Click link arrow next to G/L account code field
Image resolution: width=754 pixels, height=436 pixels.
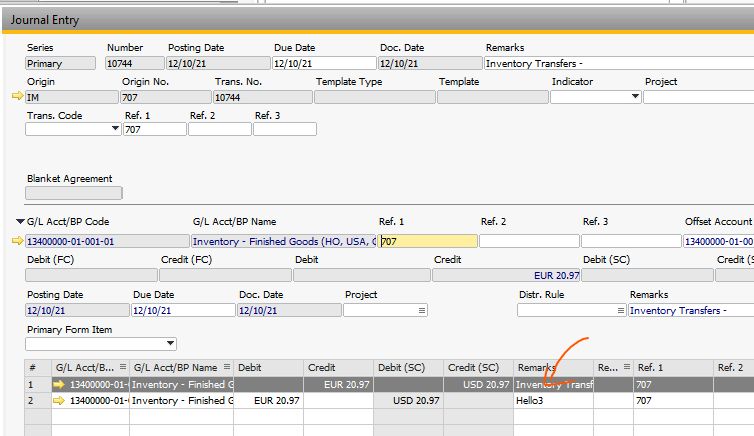(16, 241)
